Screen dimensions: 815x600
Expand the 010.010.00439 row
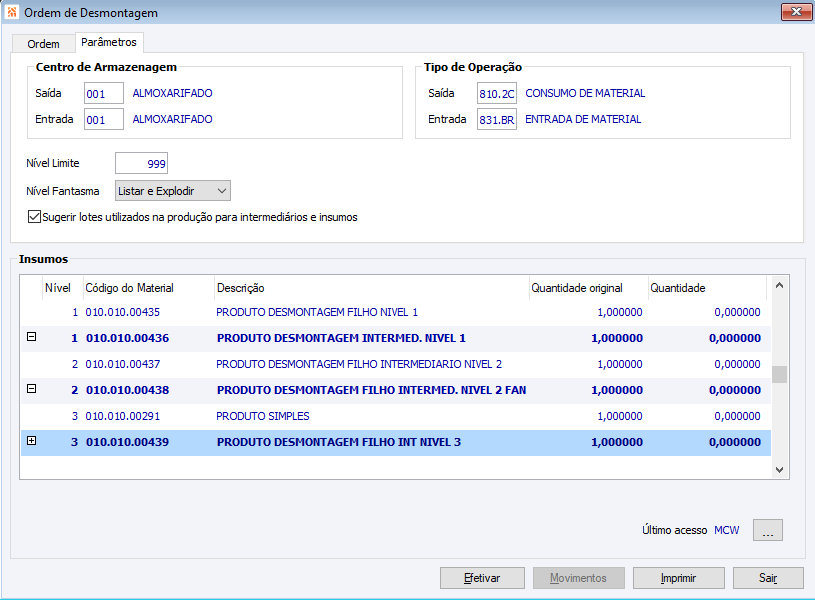[32, 441]
